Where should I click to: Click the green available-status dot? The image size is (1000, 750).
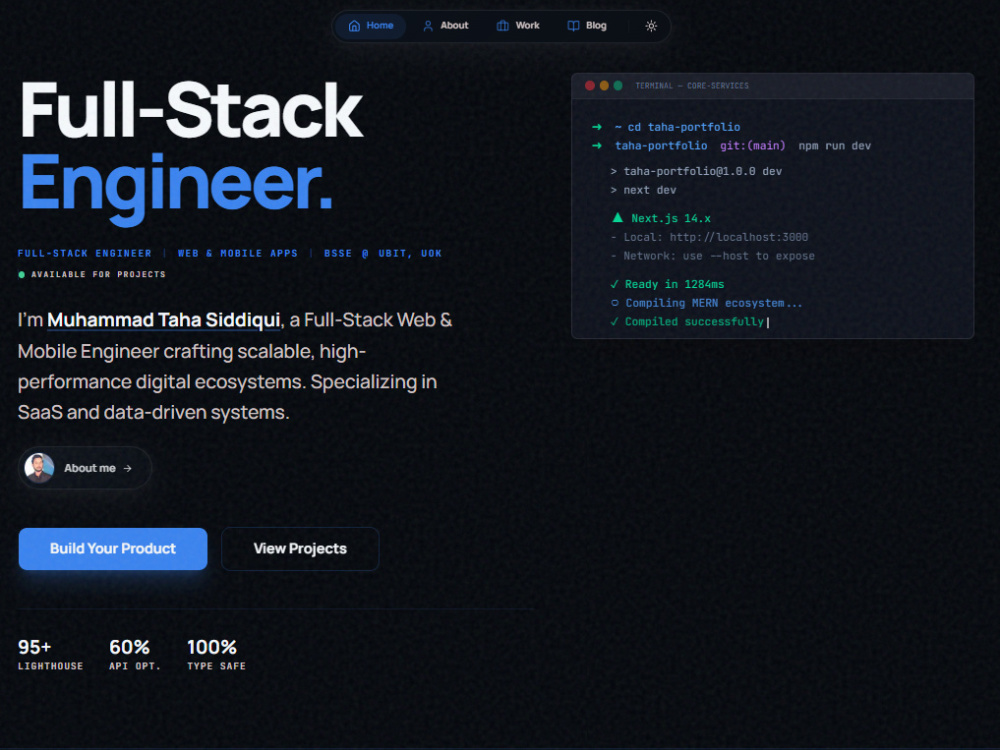pyautogui.click(x=22, y=275)
